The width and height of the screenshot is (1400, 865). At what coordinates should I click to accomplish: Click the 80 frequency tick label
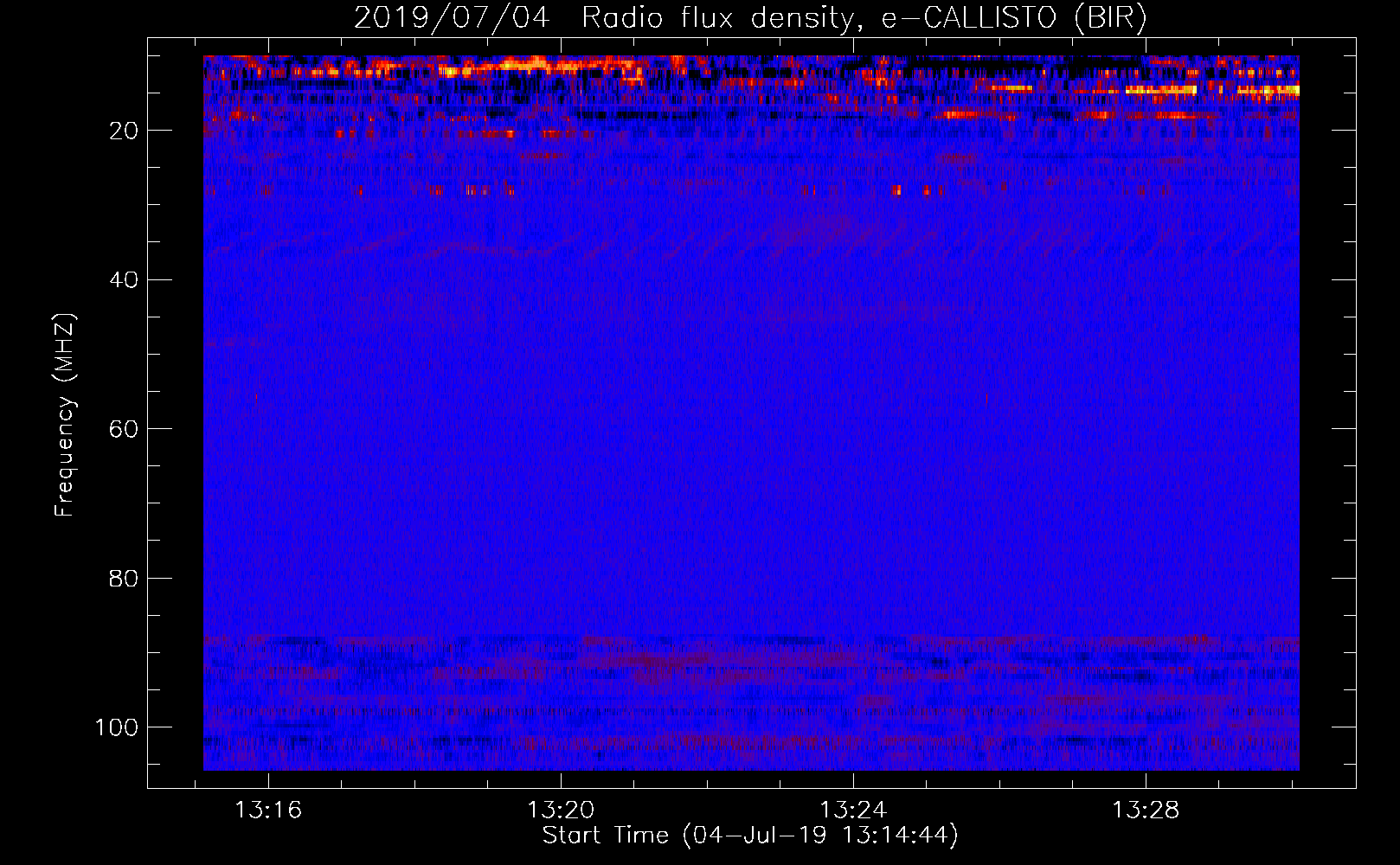[124, 578]
